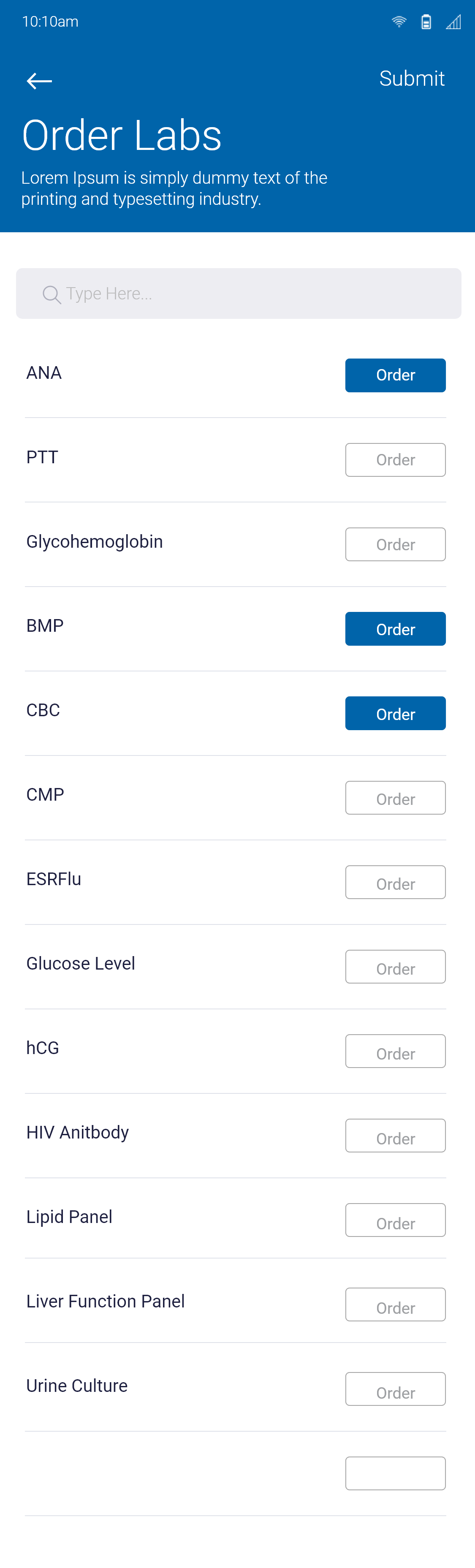
Task: Tap the battery status icon
Action: click(426, 22)
